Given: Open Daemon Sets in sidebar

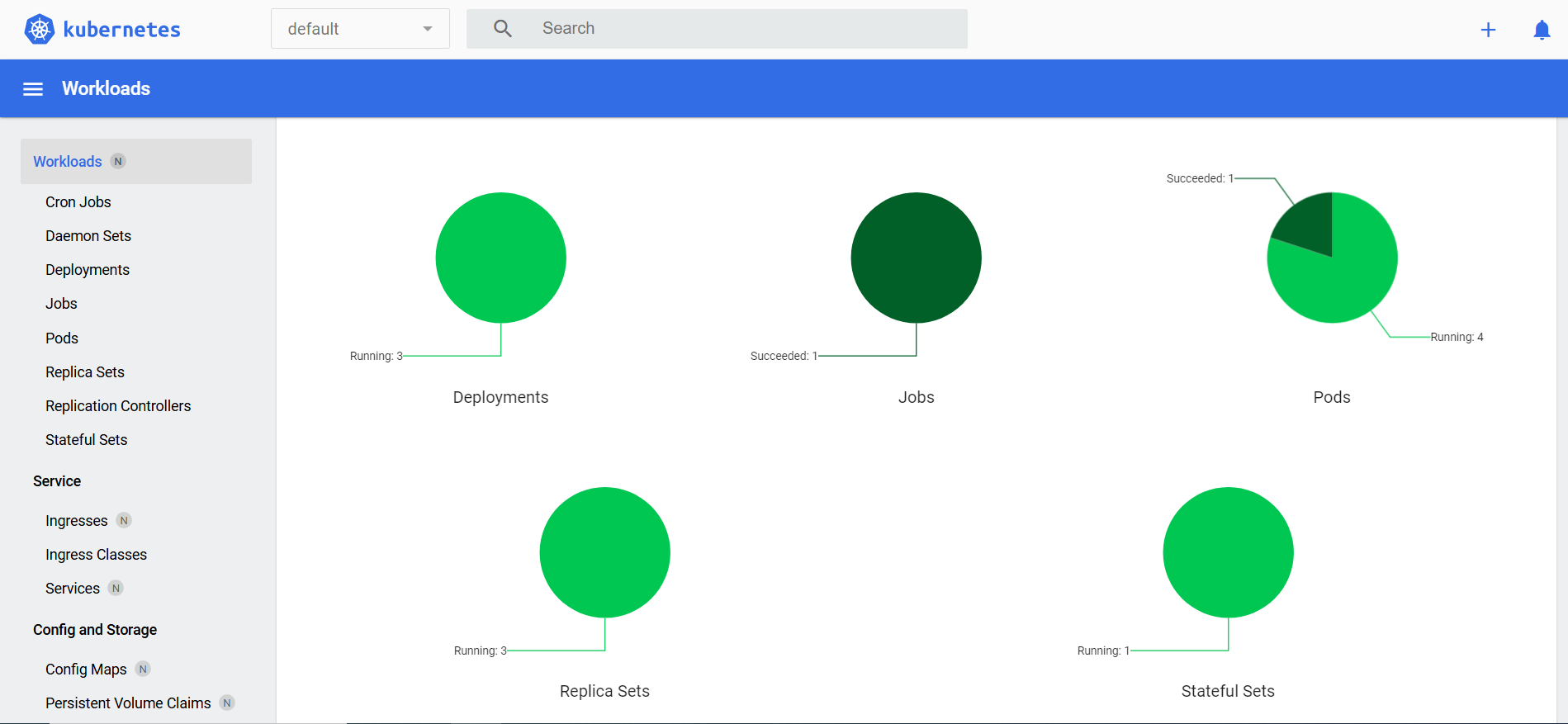Looking at the screenshot, I should pyautogui.click(x=88, y=236).
